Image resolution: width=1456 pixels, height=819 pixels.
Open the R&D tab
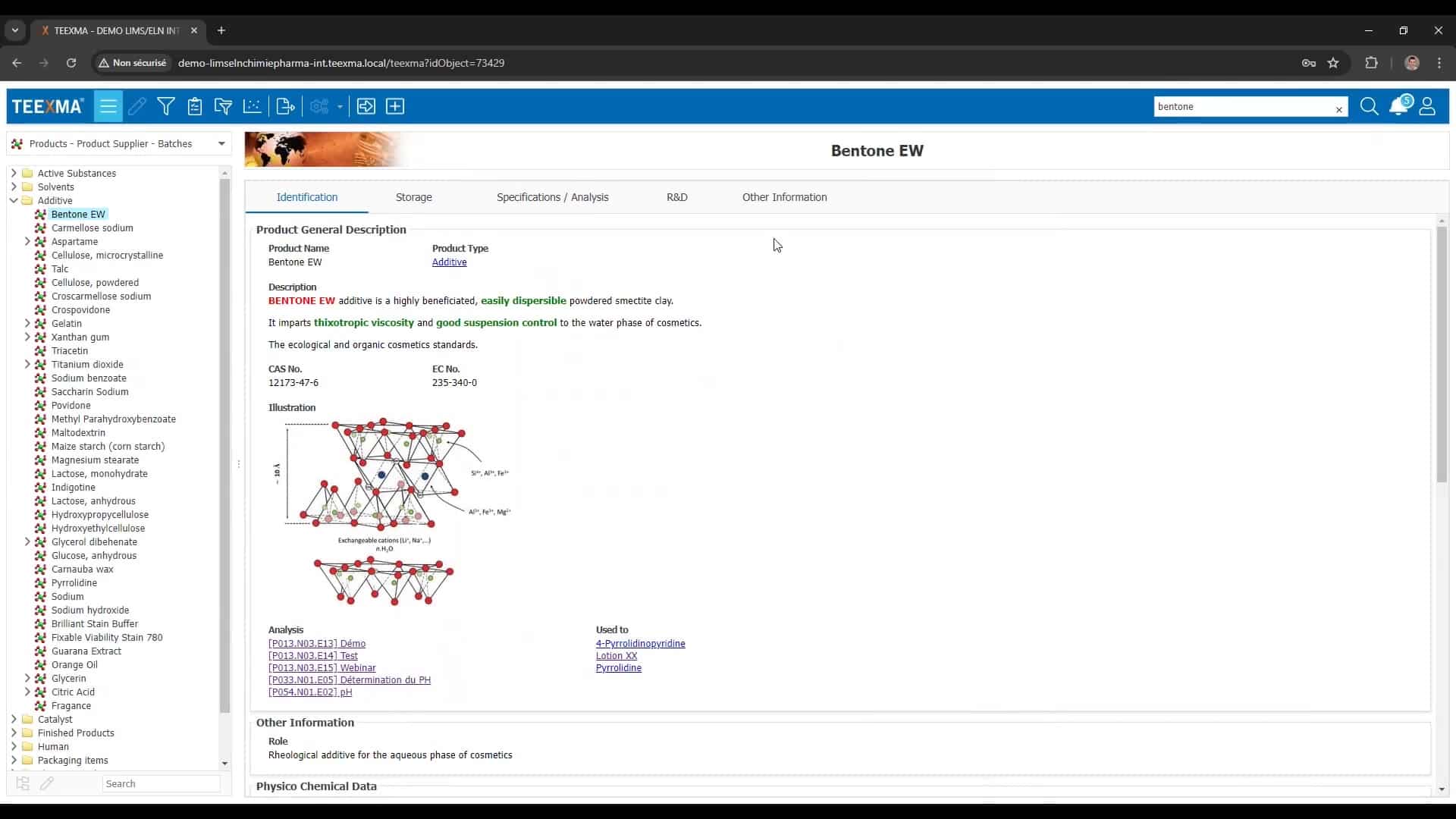(676, 197)
